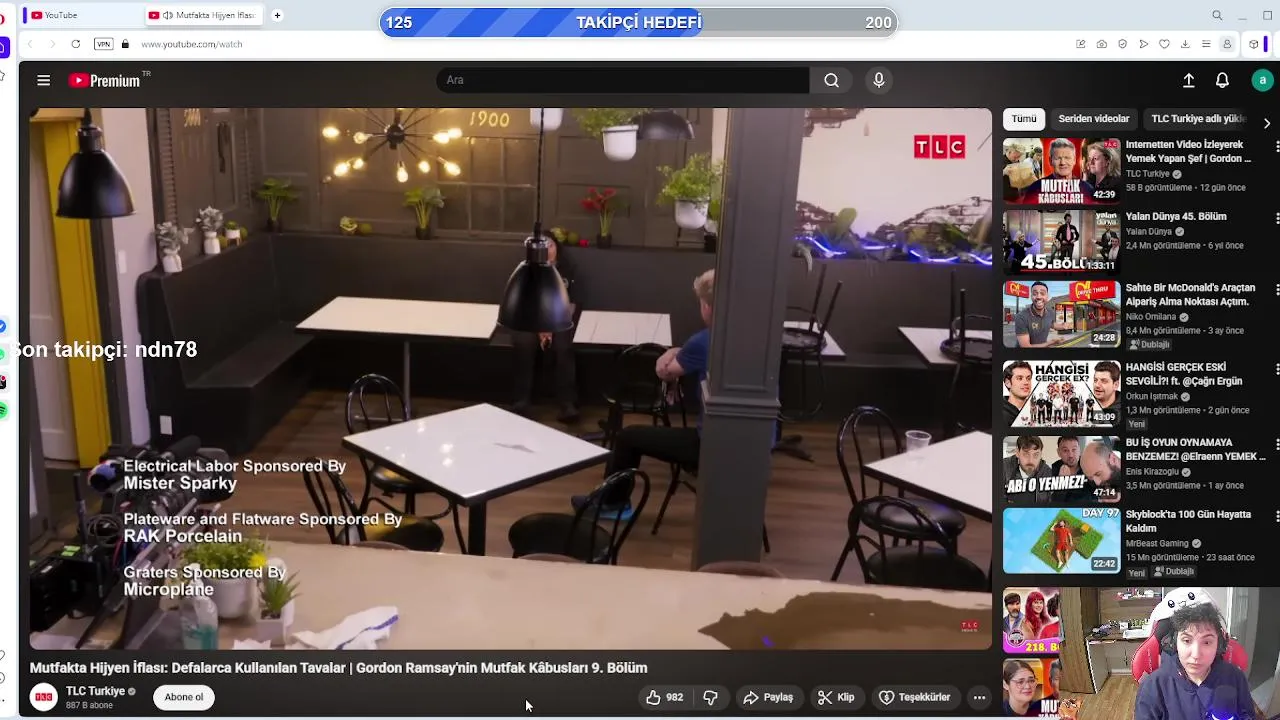Image resolution: width=1280 pixels, height=720 pixels.
Task: Open TLC Türkiye channel name link
Action: click(x=95, y=691)
